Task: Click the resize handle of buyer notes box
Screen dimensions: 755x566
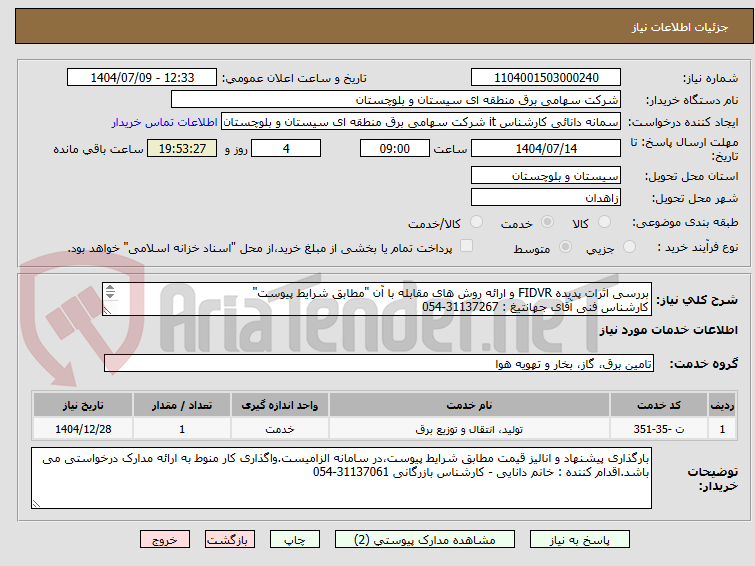Action: (x=36, y=504)
